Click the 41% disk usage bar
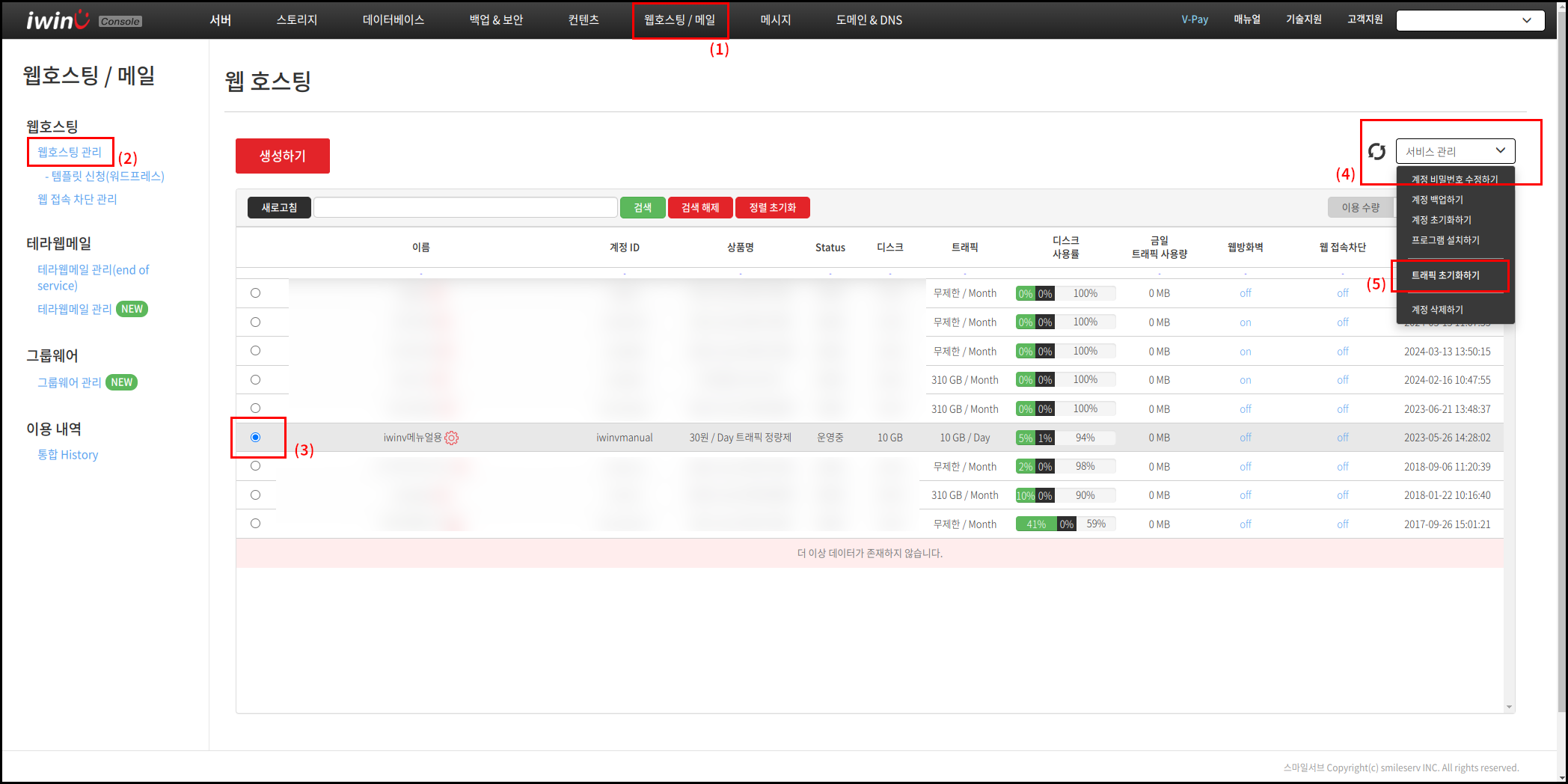Image resolution: width=1568 pixels, height=784 pixels. click(1065, 524)
